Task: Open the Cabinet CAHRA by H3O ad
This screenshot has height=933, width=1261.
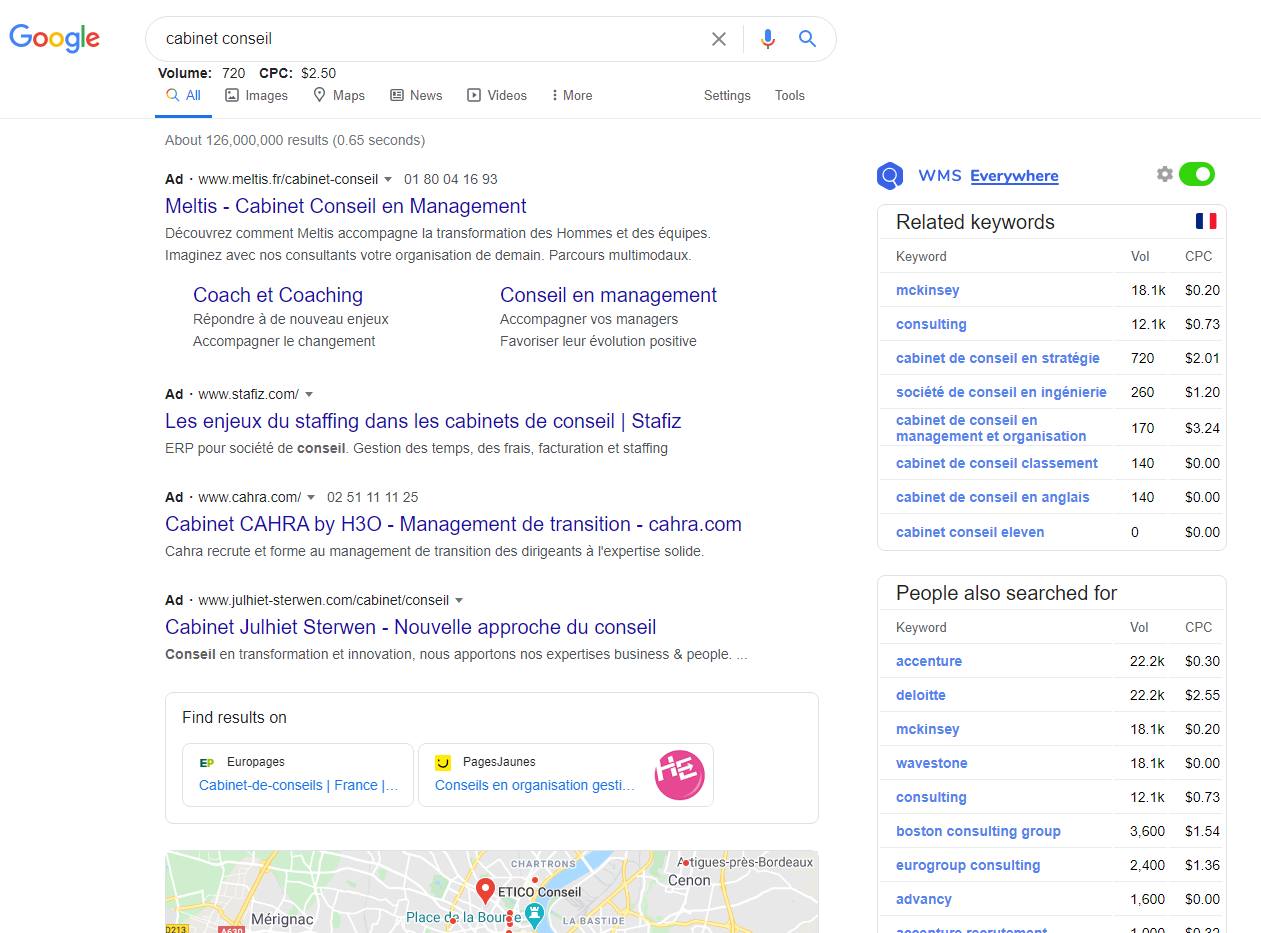Action: (x=453, y=524)
